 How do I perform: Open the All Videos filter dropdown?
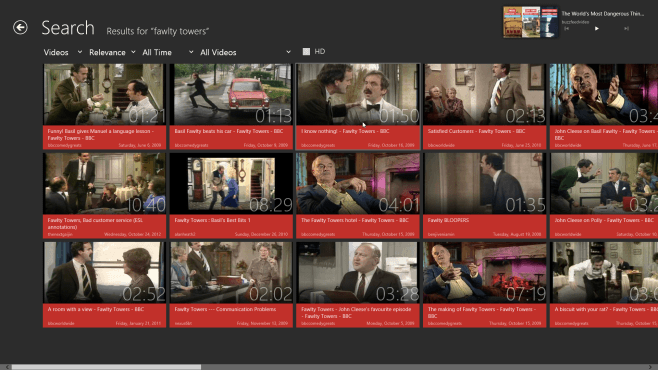(245, 52)
